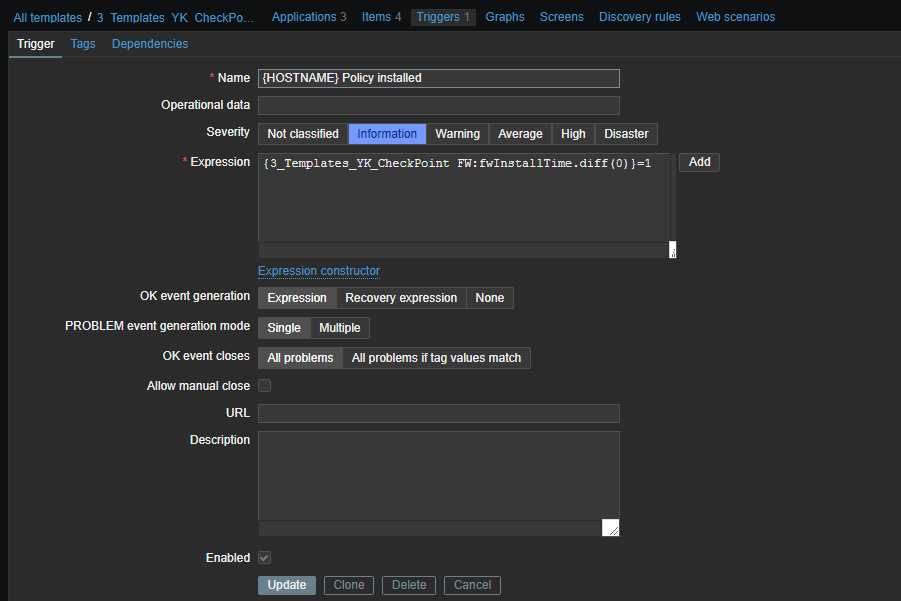The height and width of the screenshot is (601, 901).
Task: Switch to the Trigger tab
Action: coord(36,44)
